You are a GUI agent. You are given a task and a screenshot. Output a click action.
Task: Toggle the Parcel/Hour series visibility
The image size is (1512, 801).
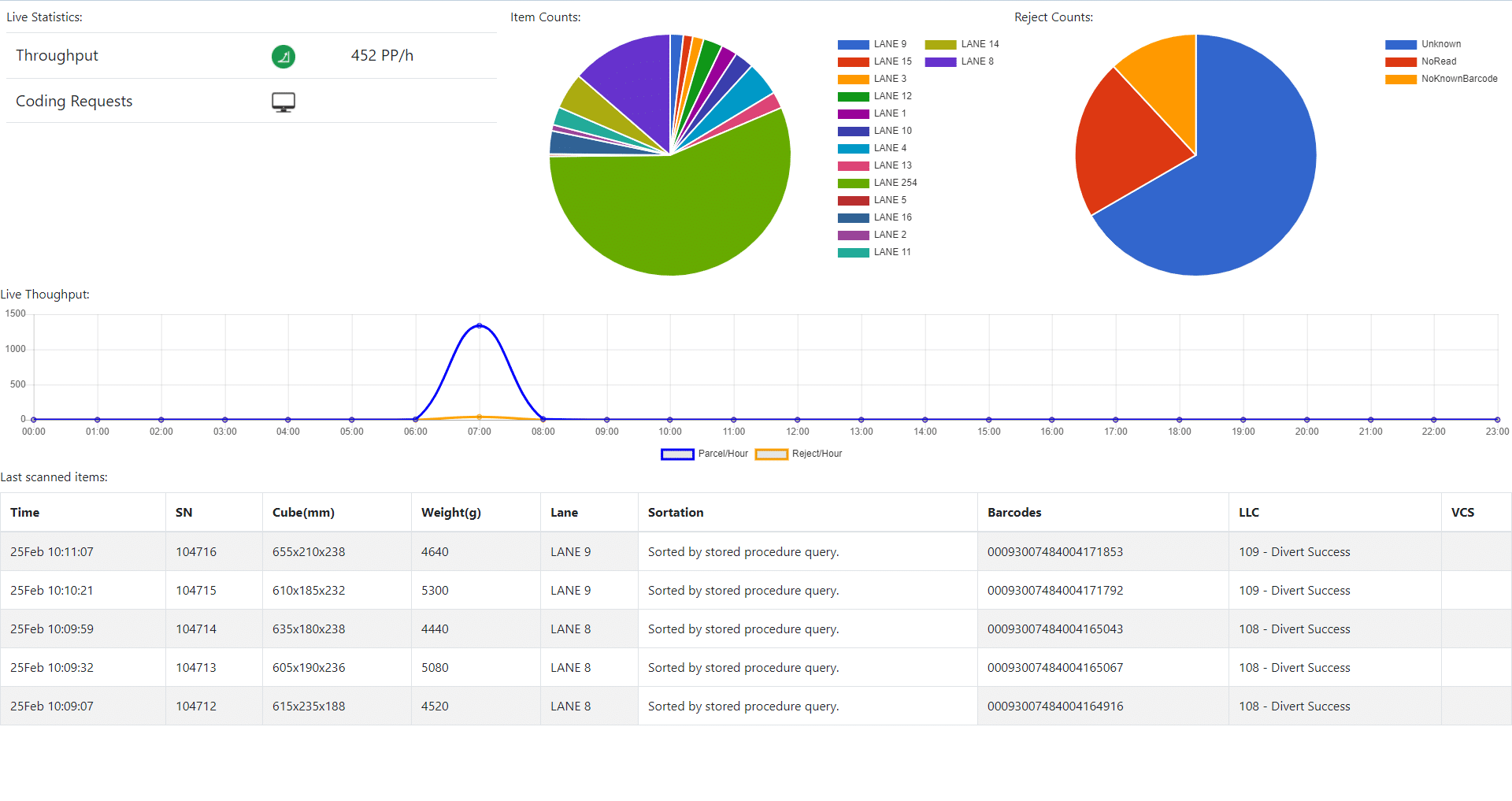point(677,454)
